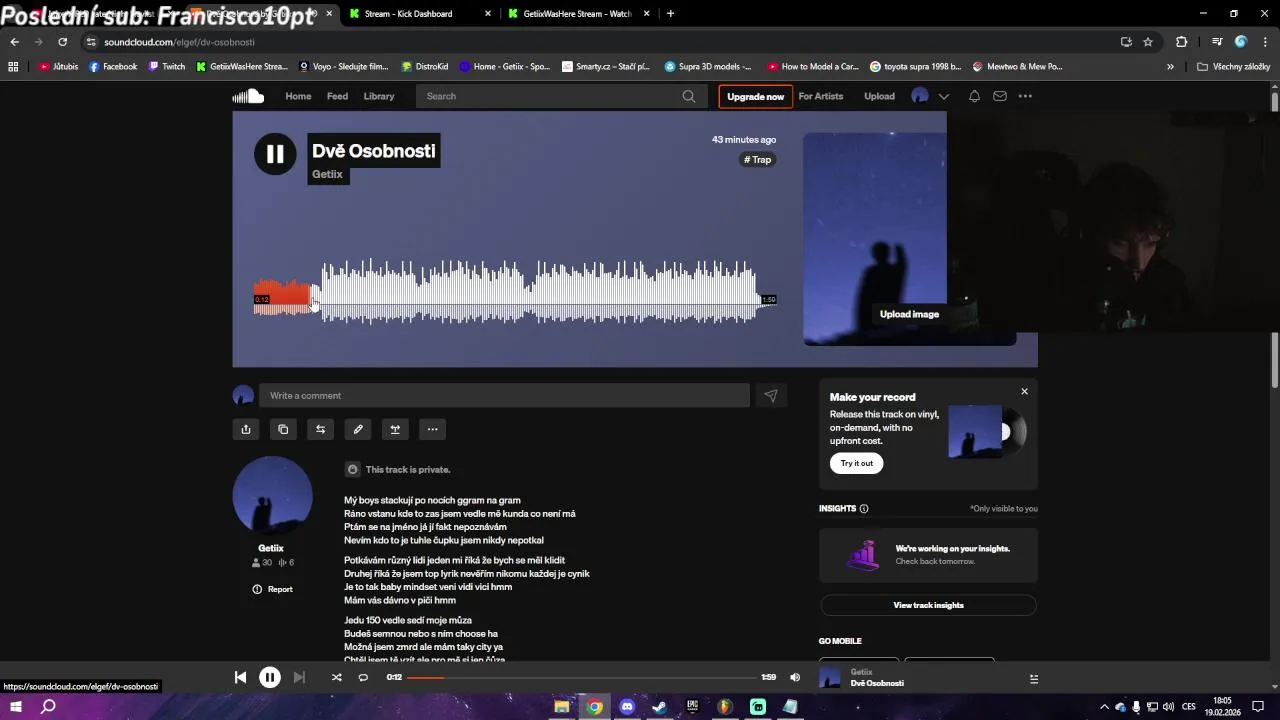Click the Getiix name under the avatar

[x=271, y=548]
